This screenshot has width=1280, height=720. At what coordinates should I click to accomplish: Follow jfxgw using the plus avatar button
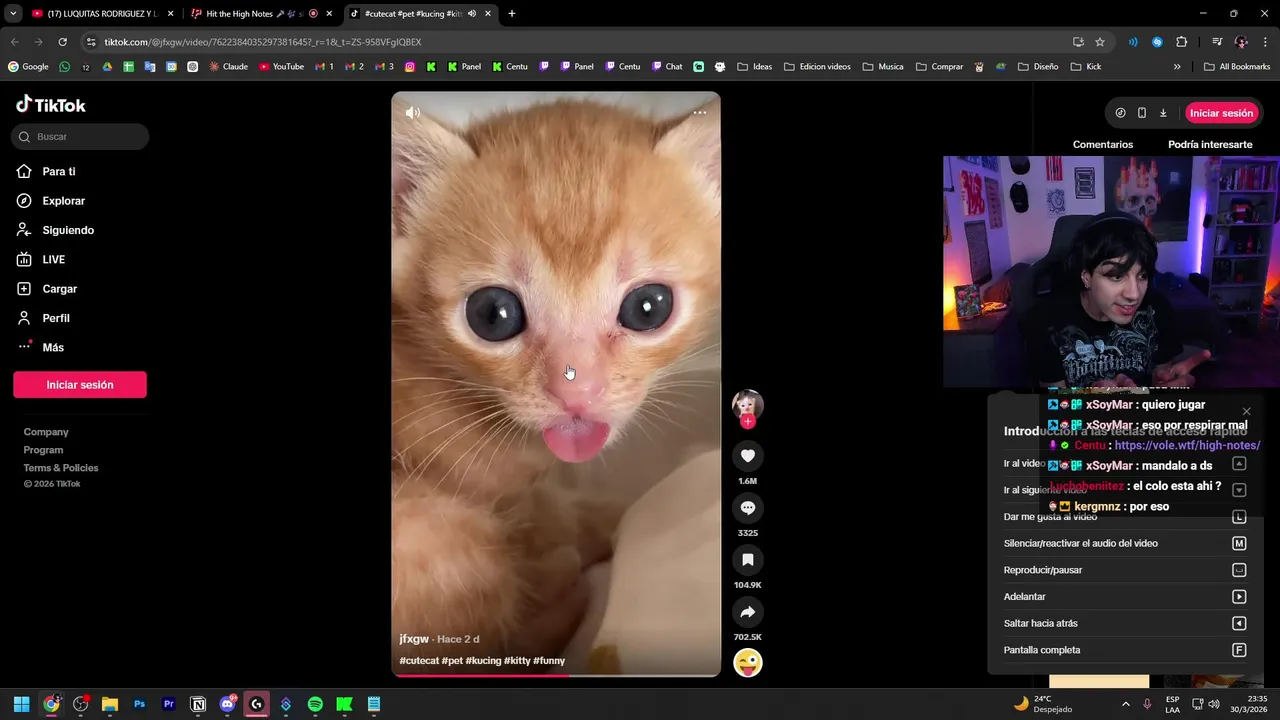coord(747,421)
